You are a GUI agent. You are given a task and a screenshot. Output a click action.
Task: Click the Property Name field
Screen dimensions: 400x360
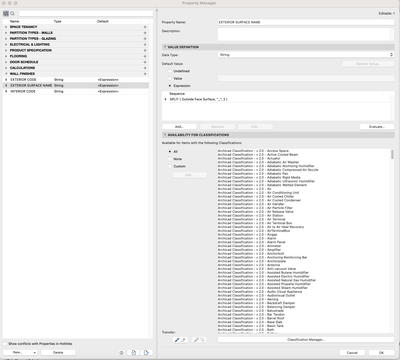306,22
